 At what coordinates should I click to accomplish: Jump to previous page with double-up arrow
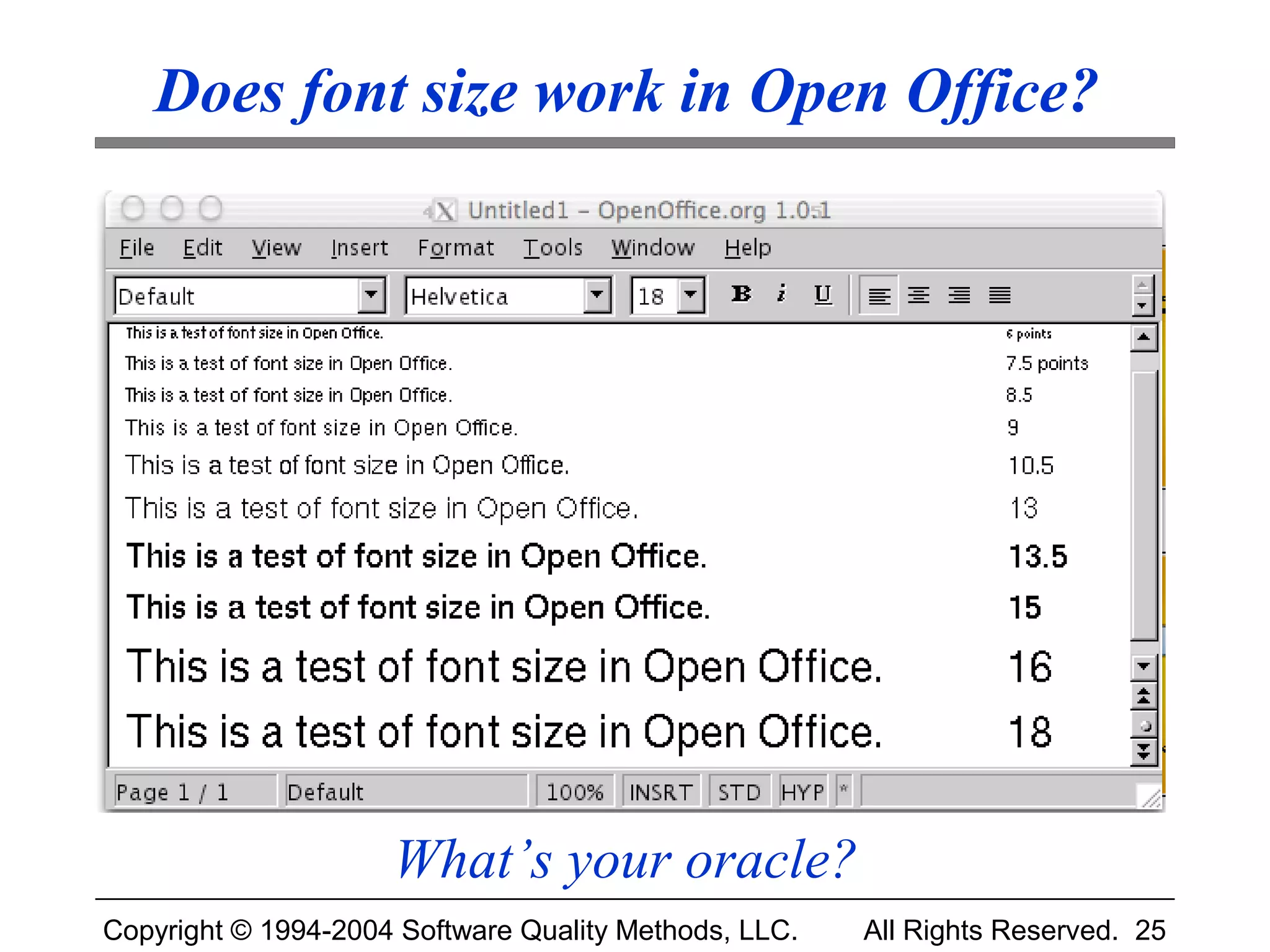click(x=1144, y=697)
